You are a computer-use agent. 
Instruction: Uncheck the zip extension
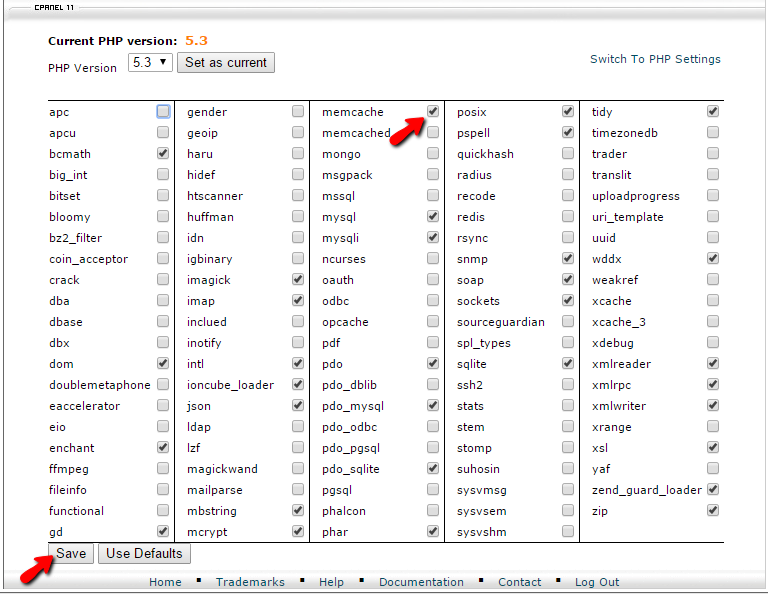[713, 511]
